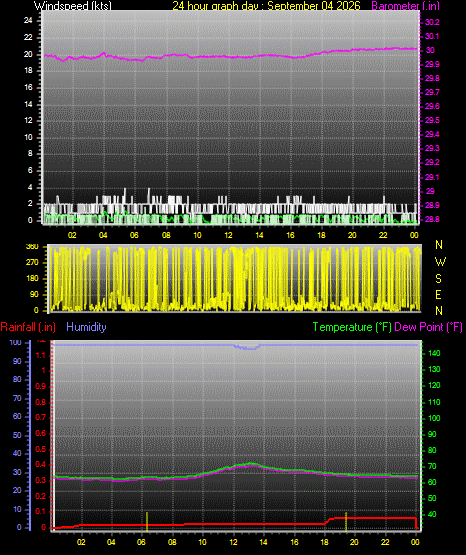Click '100' on the blue humidity axis

pyautogui.click(x=16, y=342)
